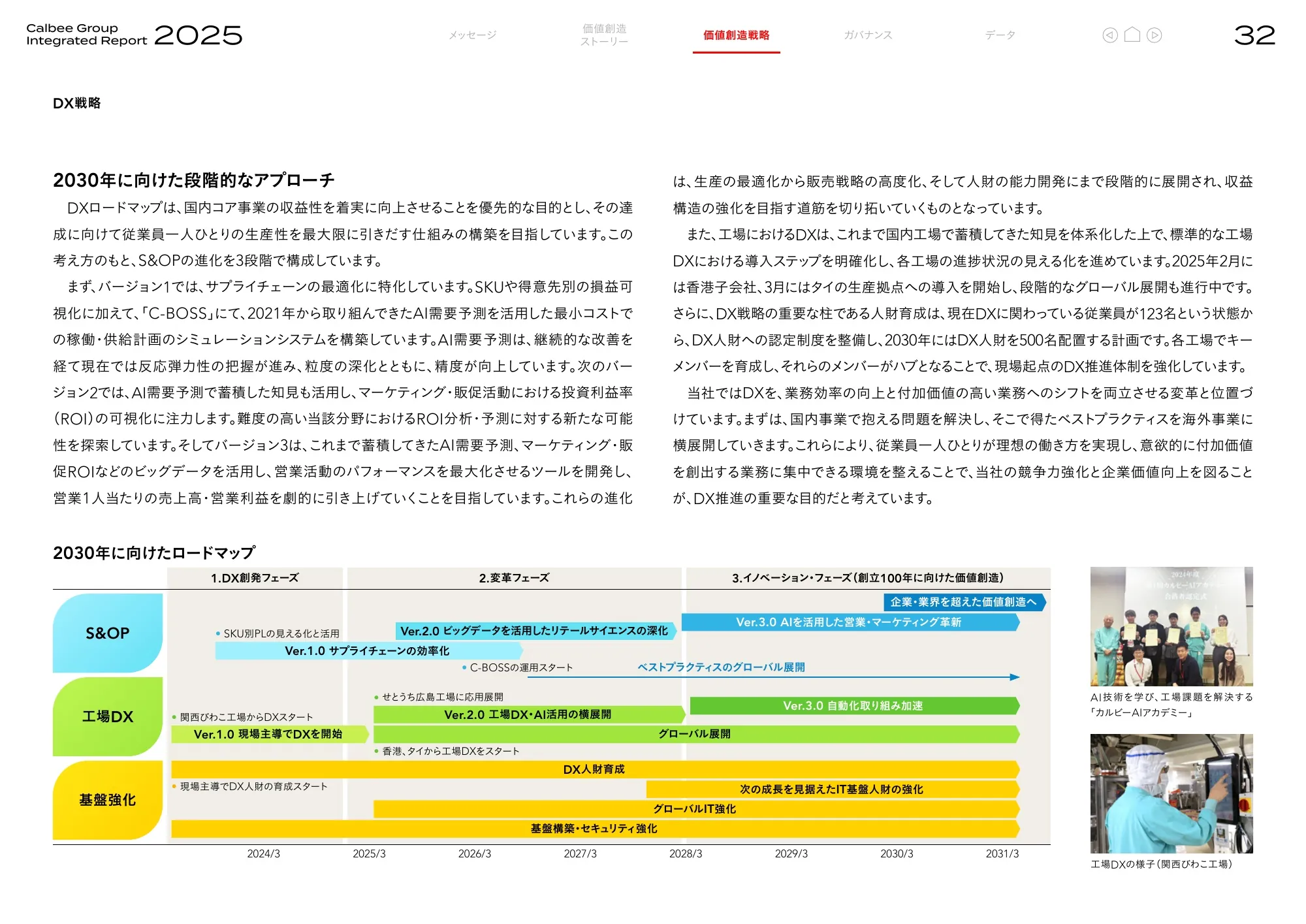Screen dimensions: 1306x924
Task: Click Ver.1.0 サプライチェーンの効率化 bar
Action: [369, 651]
